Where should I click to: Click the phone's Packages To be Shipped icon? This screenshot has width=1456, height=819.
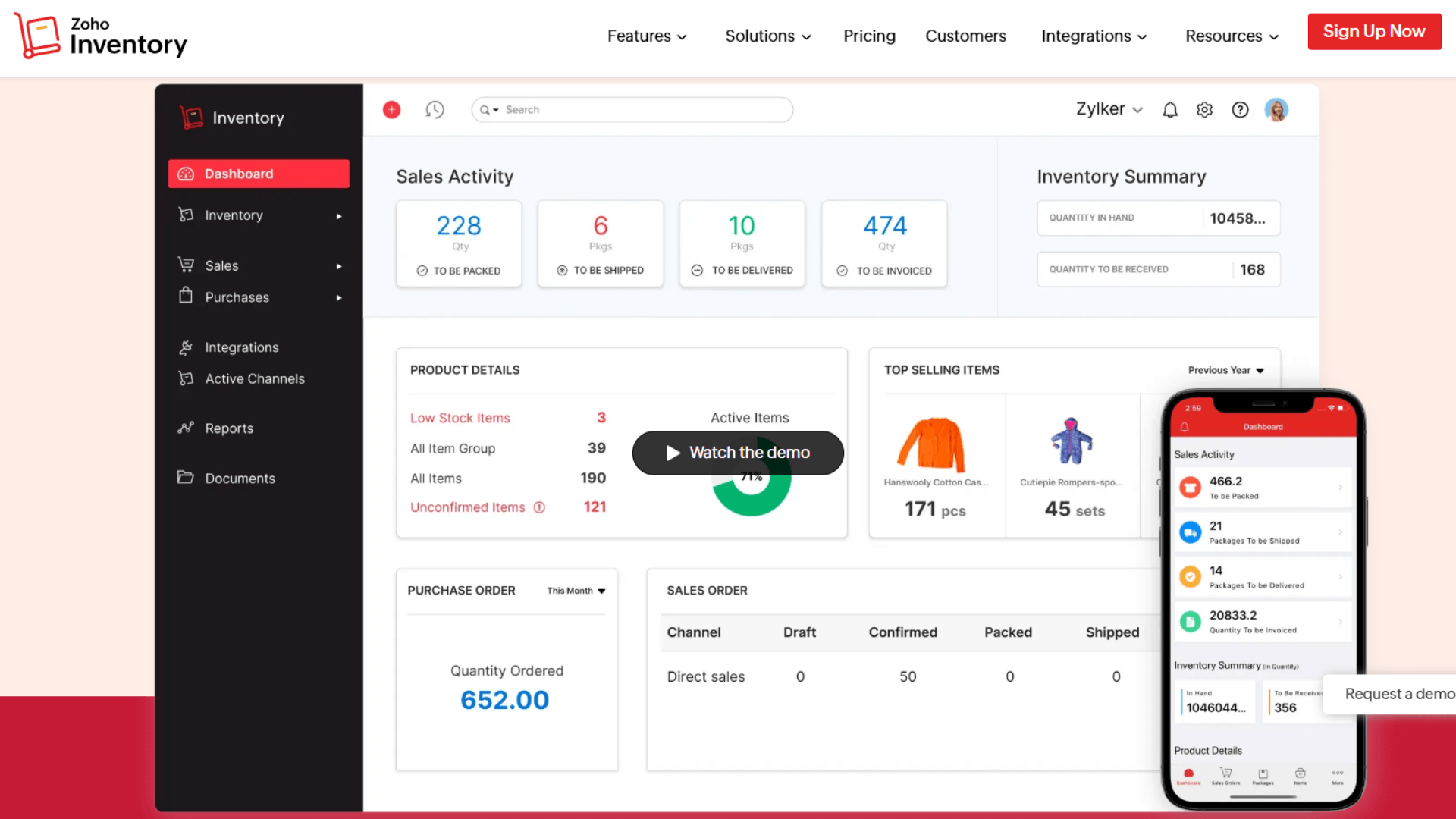pyautogui.click(x=1190, y=532)
